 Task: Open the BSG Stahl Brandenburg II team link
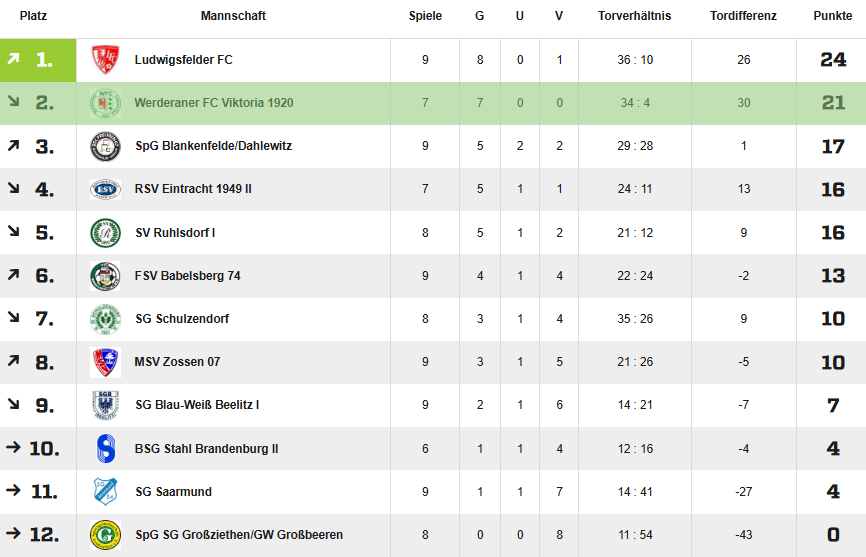click(206, 449)
